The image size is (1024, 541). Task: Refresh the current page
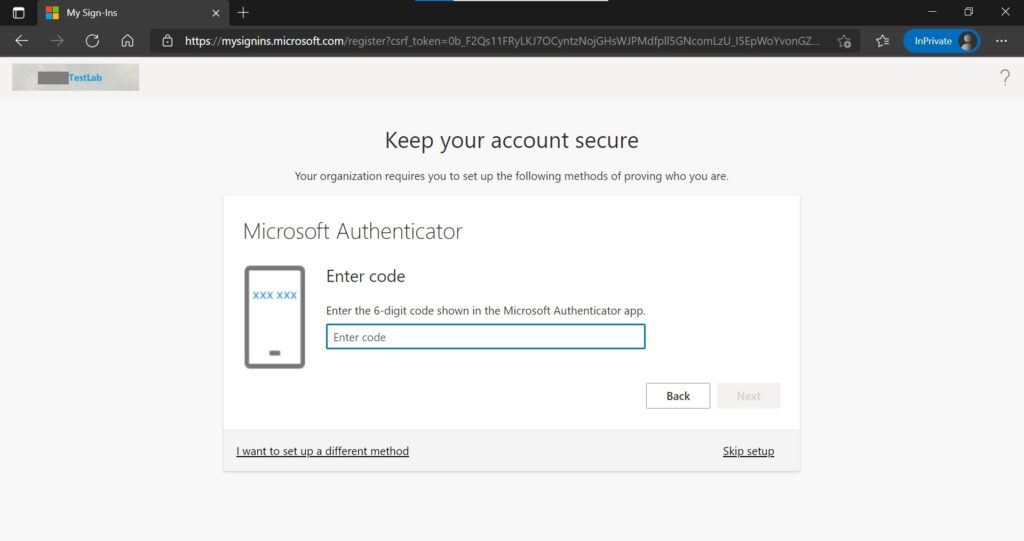point(92,41)
